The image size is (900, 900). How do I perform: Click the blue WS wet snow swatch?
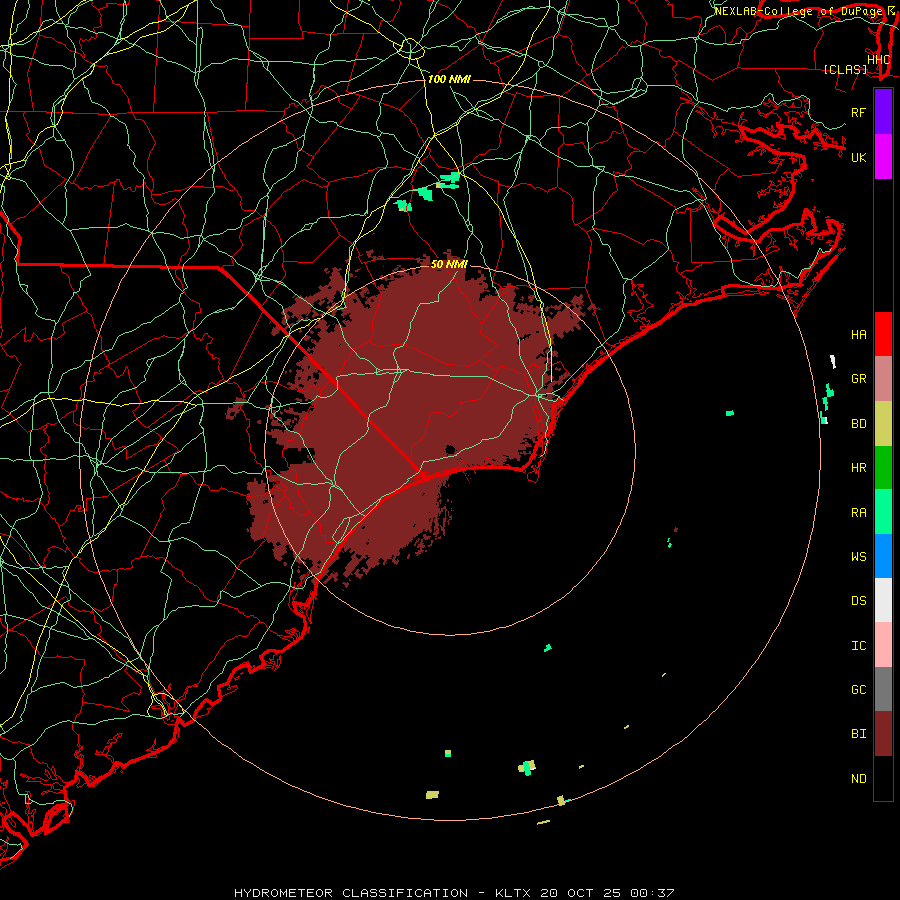[883, 556]
